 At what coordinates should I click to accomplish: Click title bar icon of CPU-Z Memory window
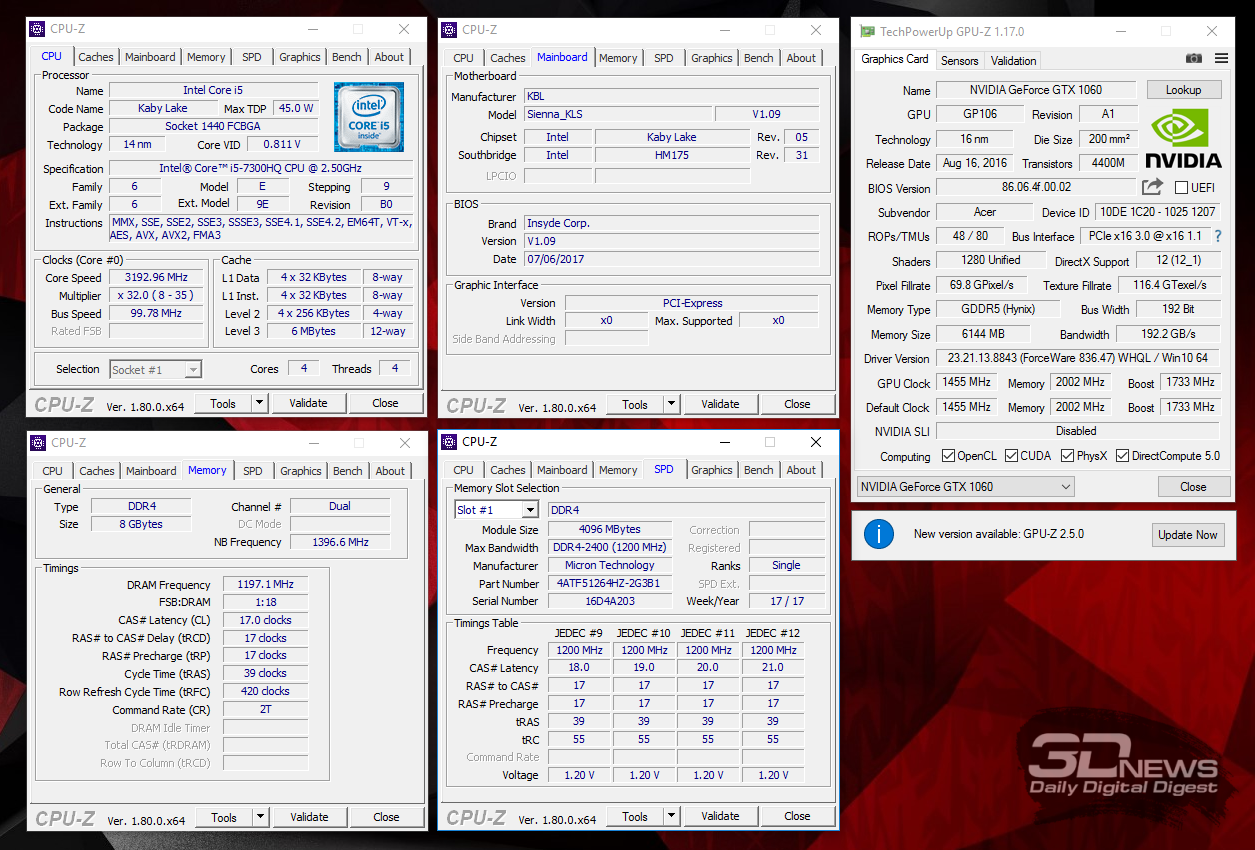tap(38, 443)
